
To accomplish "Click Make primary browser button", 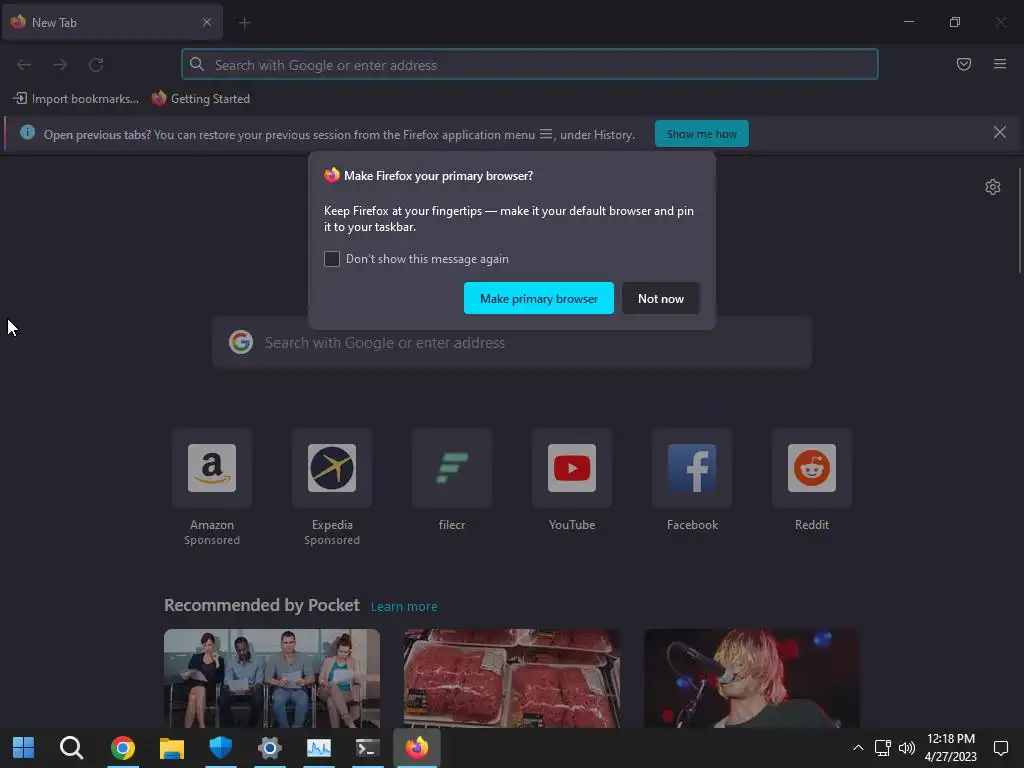I will pyautogui.click(x=539, y=298).
